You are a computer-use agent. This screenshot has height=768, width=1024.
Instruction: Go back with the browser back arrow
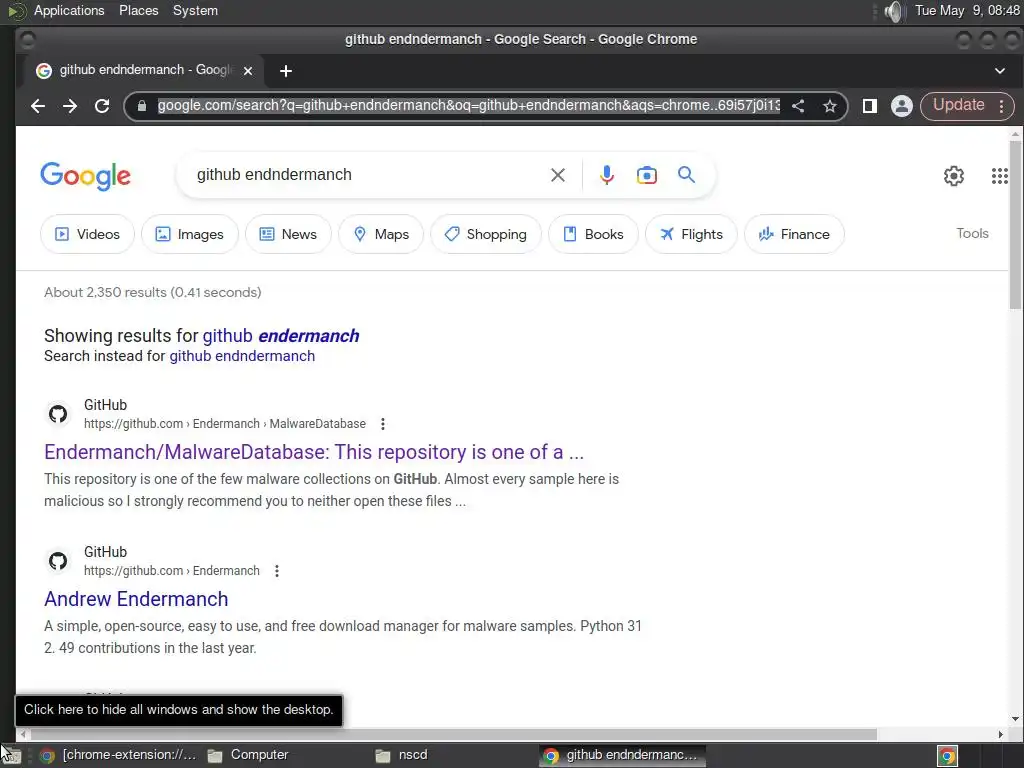[38, 106]
